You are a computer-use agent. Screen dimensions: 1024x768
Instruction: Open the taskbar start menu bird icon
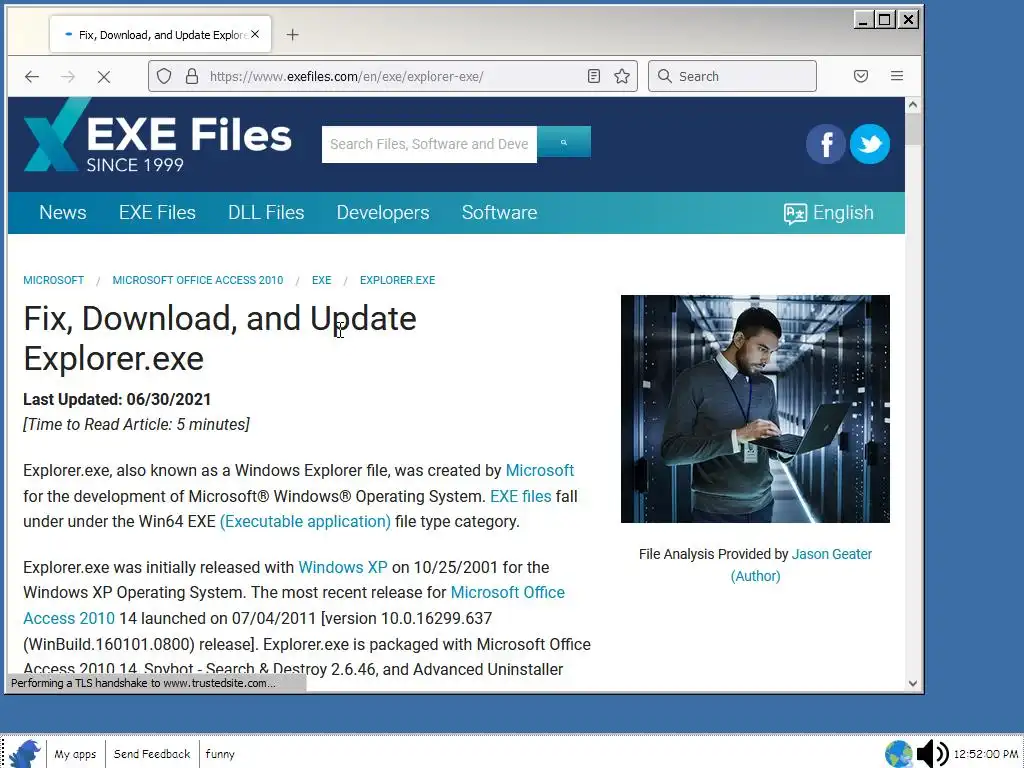click(25, 753)
